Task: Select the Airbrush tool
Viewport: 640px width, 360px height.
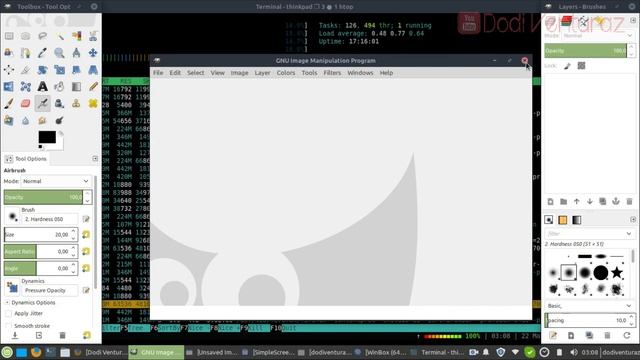Action: (42, 103)
